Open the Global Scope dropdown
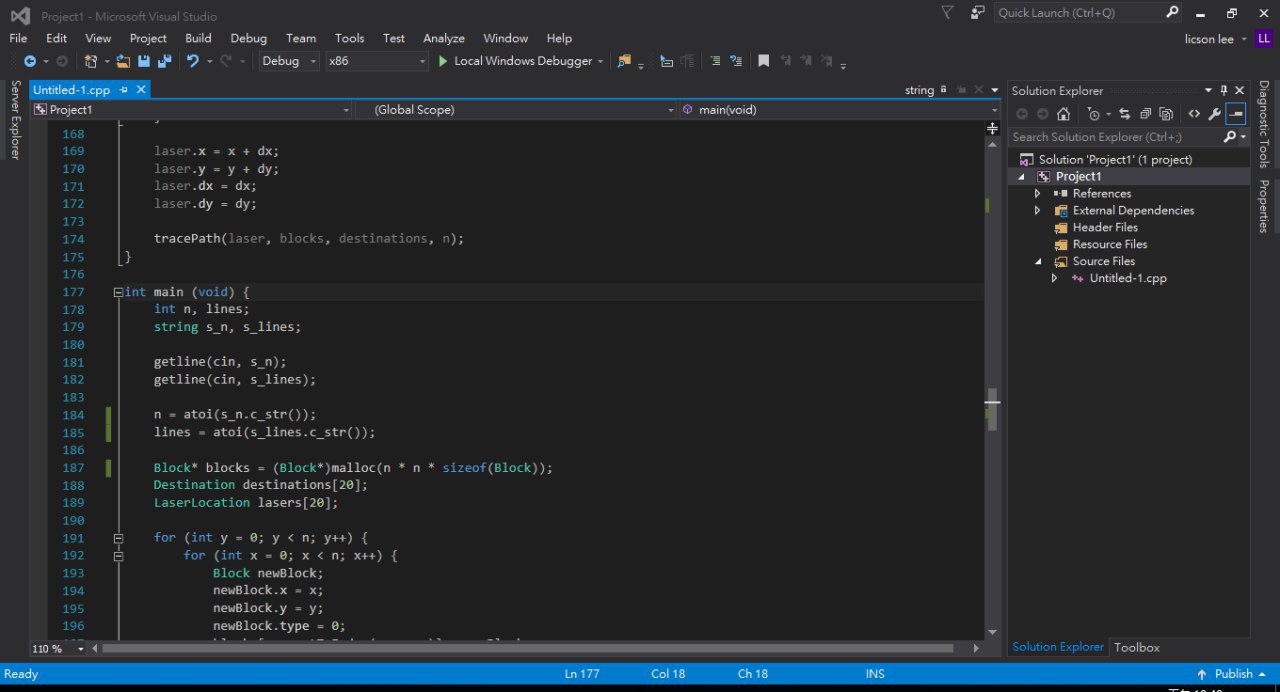Screen dimensions: 1280x692 click(516, 110)
